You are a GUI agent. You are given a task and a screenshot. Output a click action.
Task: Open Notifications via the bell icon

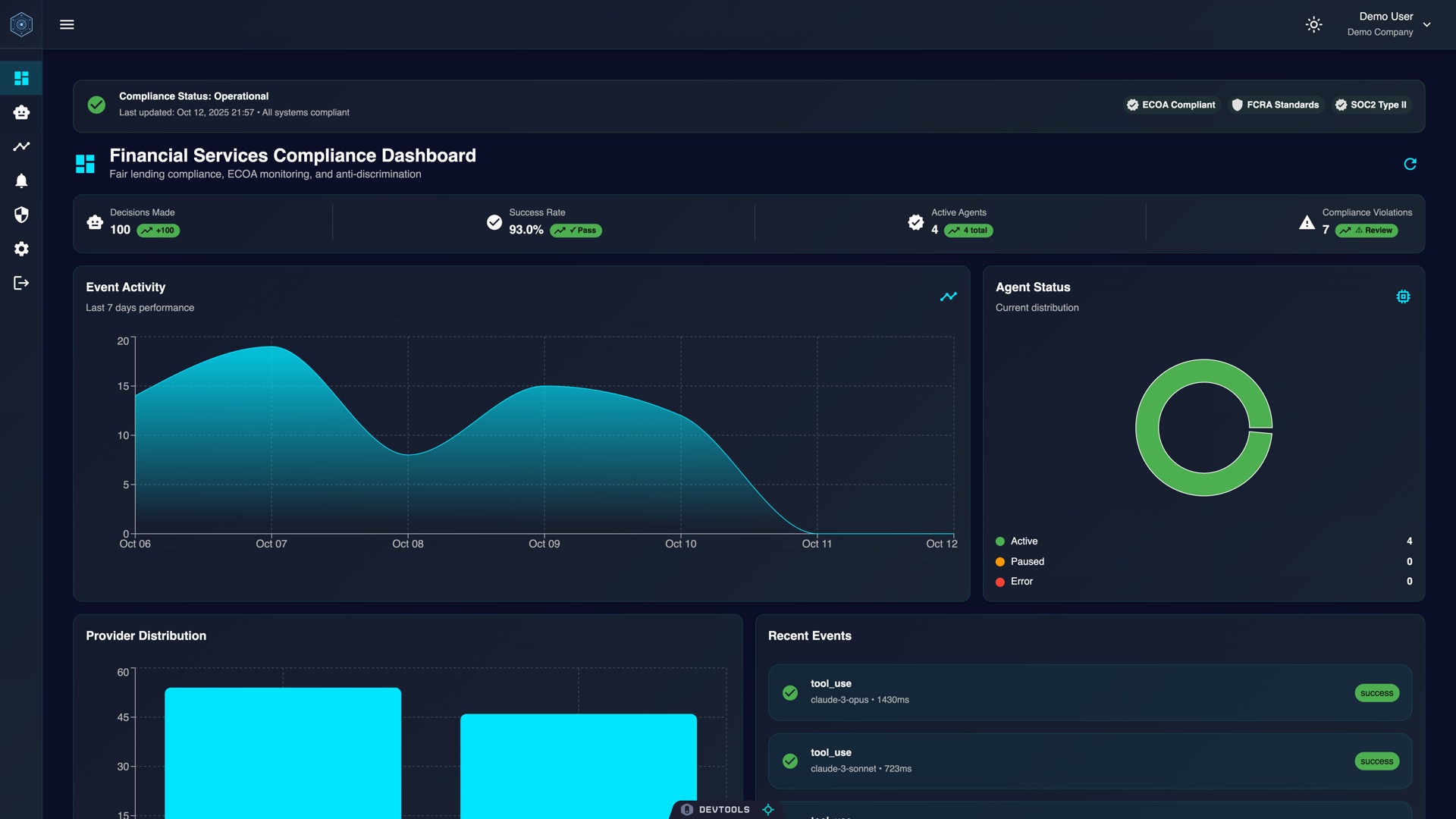(21, 180)
